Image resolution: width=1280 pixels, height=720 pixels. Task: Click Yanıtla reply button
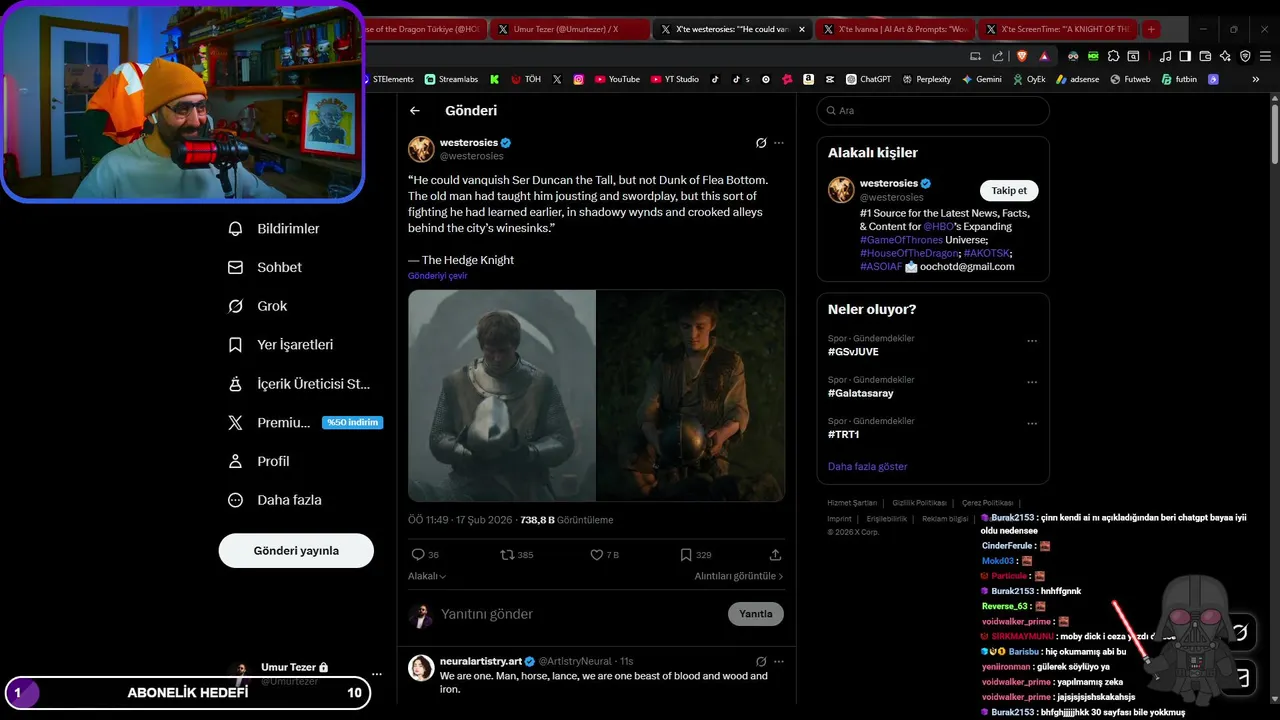pos(756,614)
